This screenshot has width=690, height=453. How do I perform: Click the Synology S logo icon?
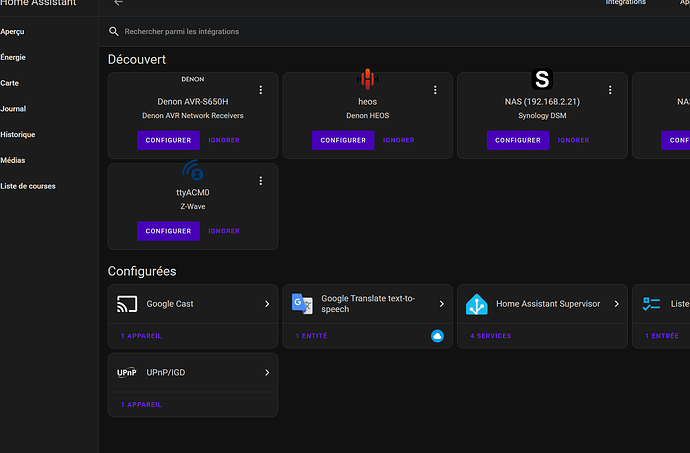click(x=542, y=79)
